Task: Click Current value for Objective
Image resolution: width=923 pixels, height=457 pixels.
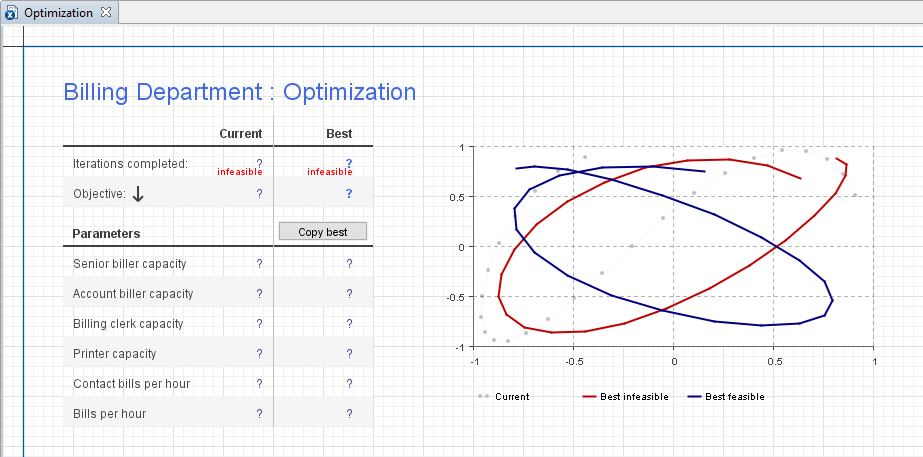Action: tap(260, 194)
